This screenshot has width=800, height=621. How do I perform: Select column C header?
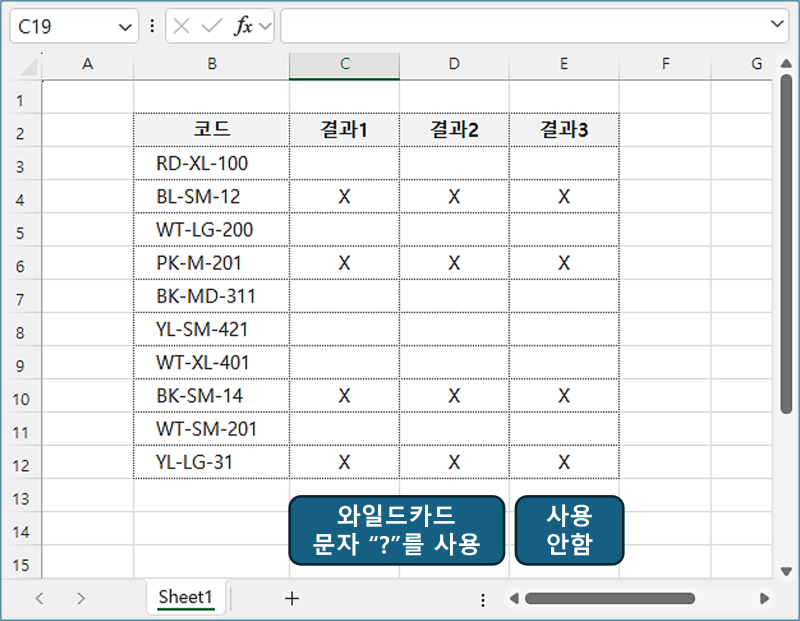click(x=344, y=64)
